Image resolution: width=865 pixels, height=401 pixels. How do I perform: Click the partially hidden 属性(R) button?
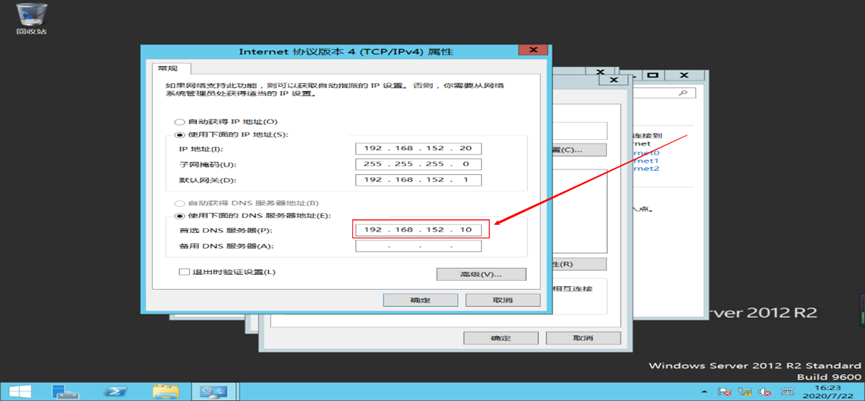pos(579,264)
